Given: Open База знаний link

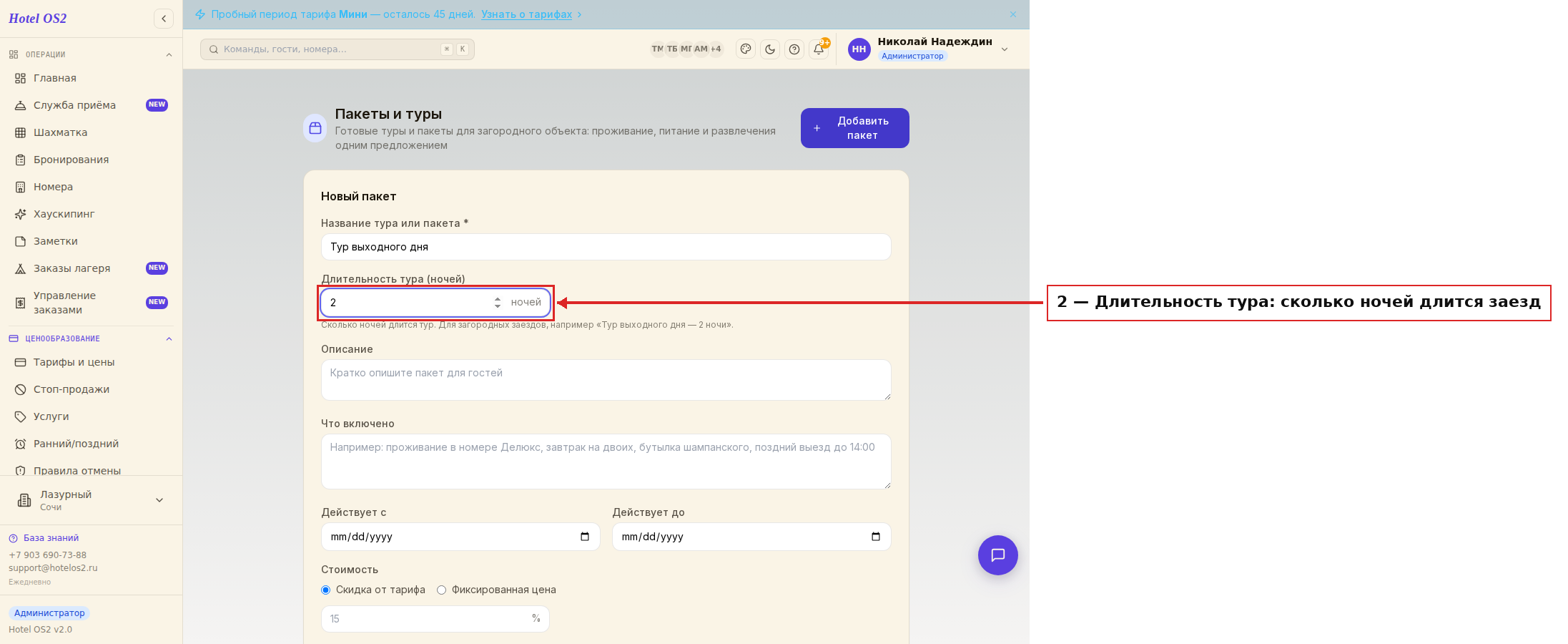Looking at the screenshot, I should (51, 538).
